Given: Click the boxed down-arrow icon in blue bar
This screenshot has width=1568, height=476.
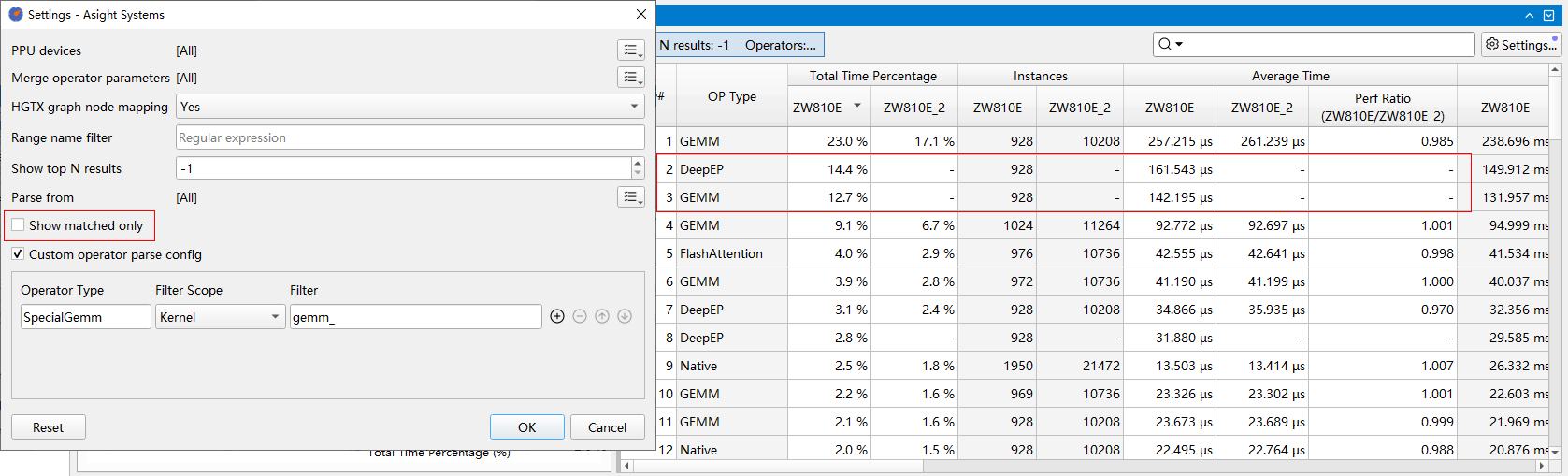Looking at the screenshot, I should [1548, 15].
